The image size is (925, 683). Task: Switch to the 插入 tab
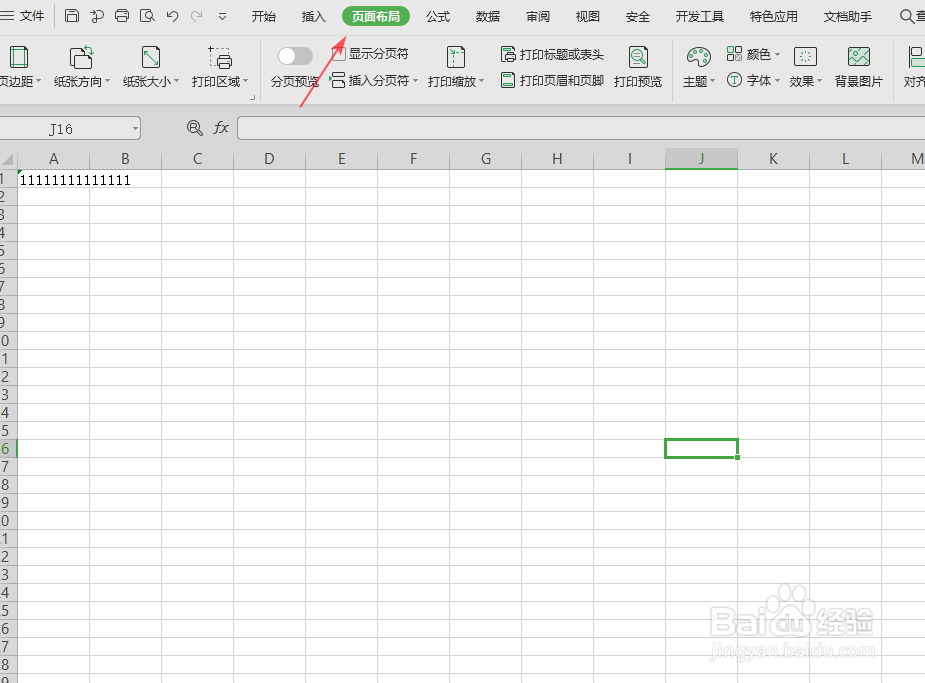(313, 17)
